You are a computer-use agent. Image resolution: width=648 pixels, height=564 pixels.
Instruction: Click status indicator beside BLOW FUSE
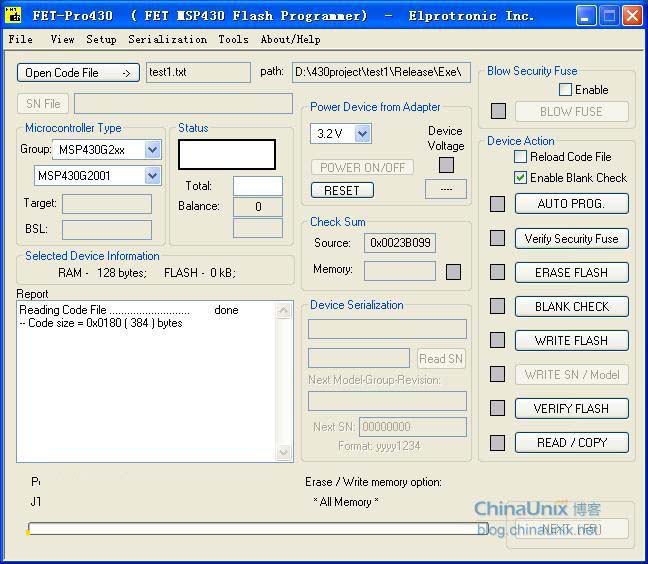pyautogui.click(x=498, y=111)
